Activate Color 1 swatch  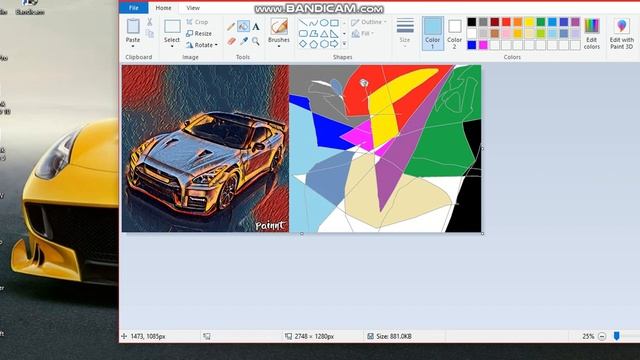point(432,33)
